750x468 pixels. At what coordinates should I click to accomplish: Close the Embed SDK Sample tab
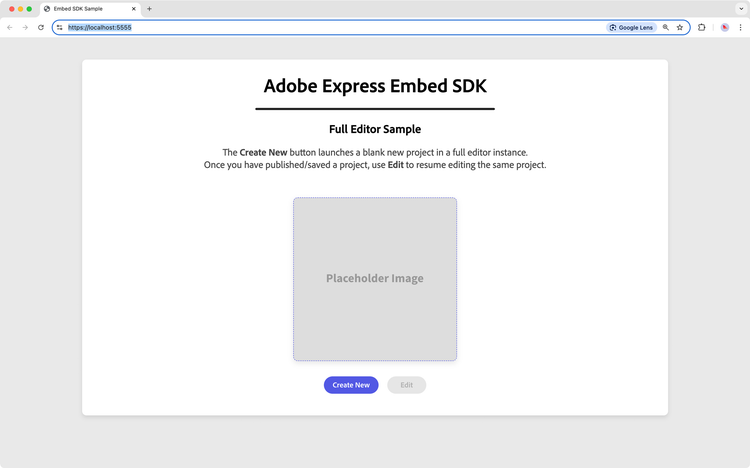[x=134, y=9]
